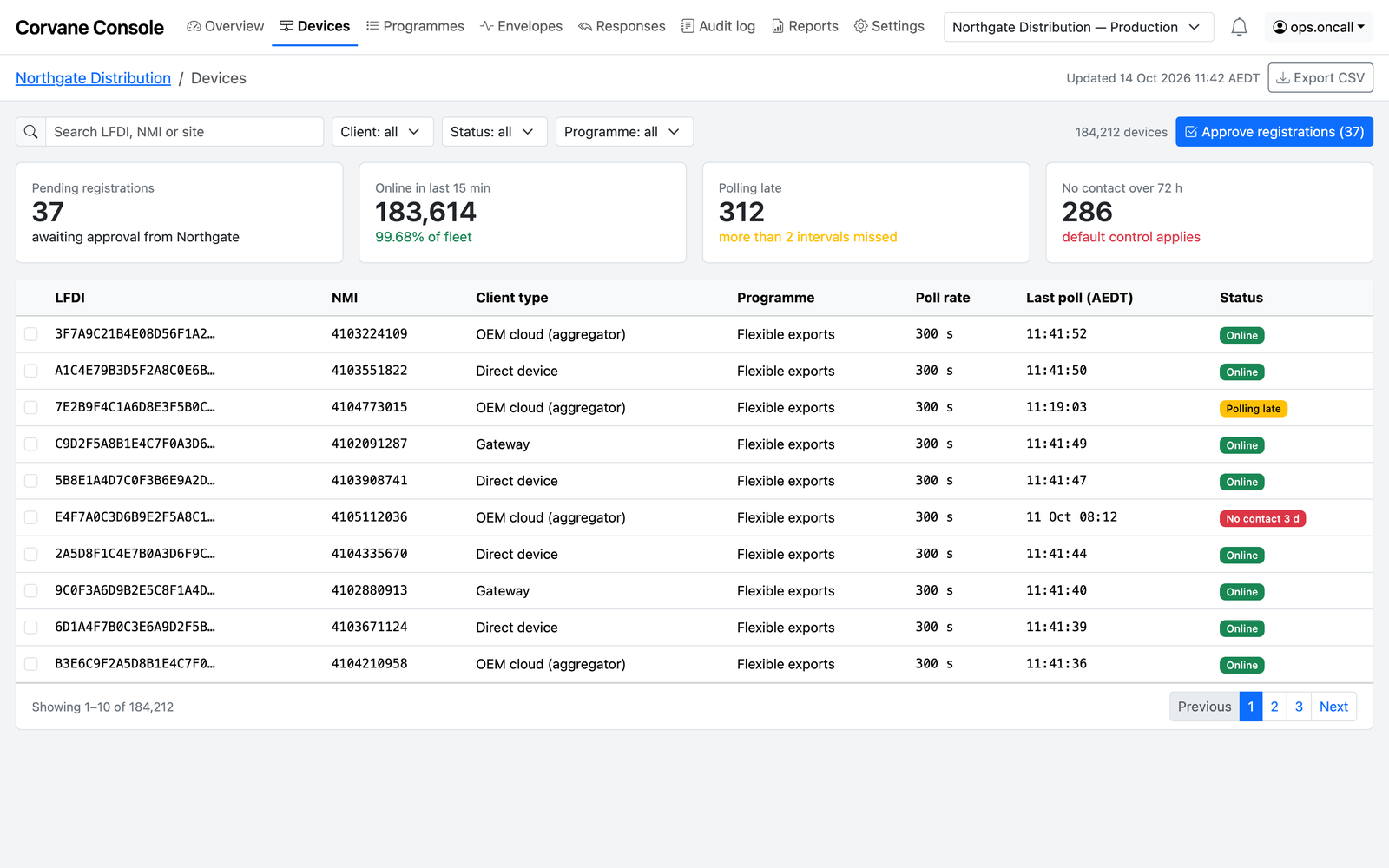The image size is (1389, 868).
Task: Switch to the Programmes tab
Action: tap(415, 26)
